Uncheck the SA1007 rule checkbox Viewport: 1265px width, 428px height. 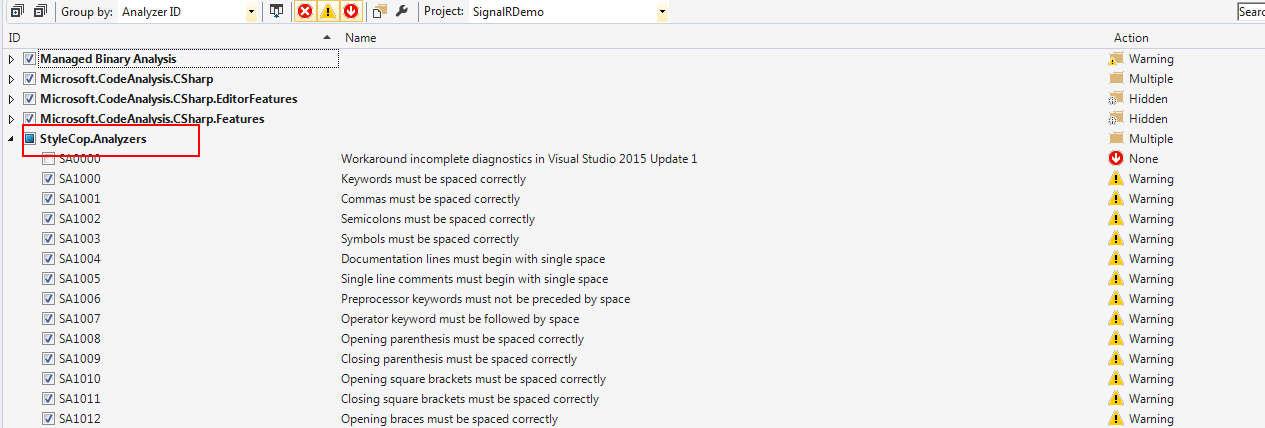click(x=48, y=319)
